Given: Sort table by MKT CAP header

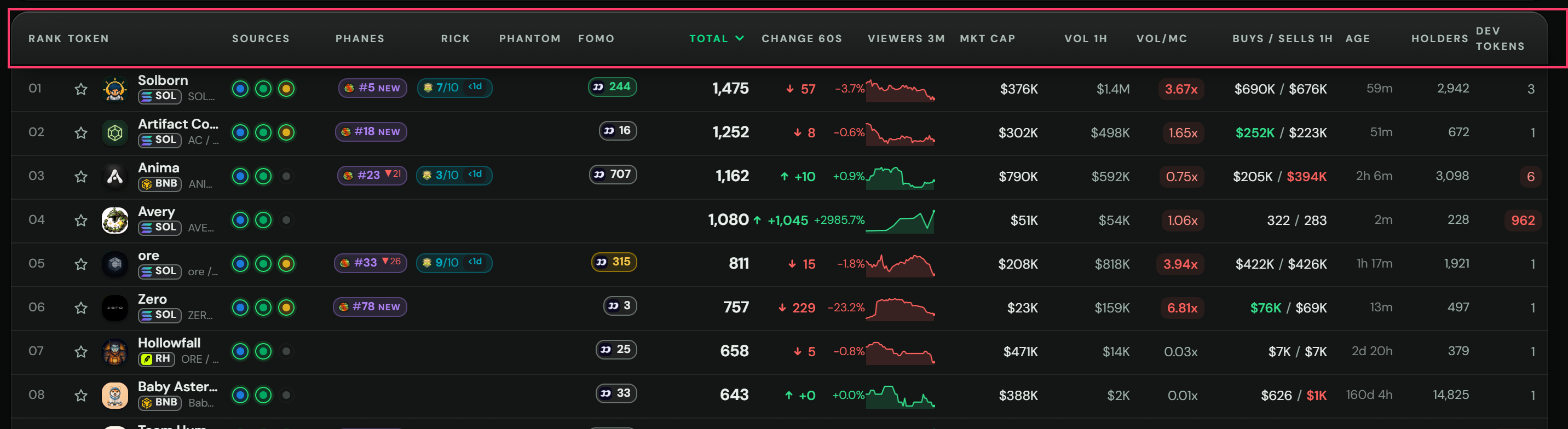Looking at the screenshot, I should pyautogui.click(x=987, y=38).
